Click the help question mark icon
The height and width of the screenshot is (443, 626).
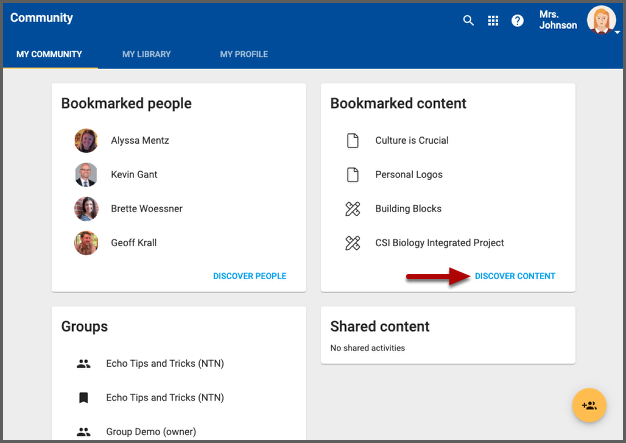[x=518, y=20]
